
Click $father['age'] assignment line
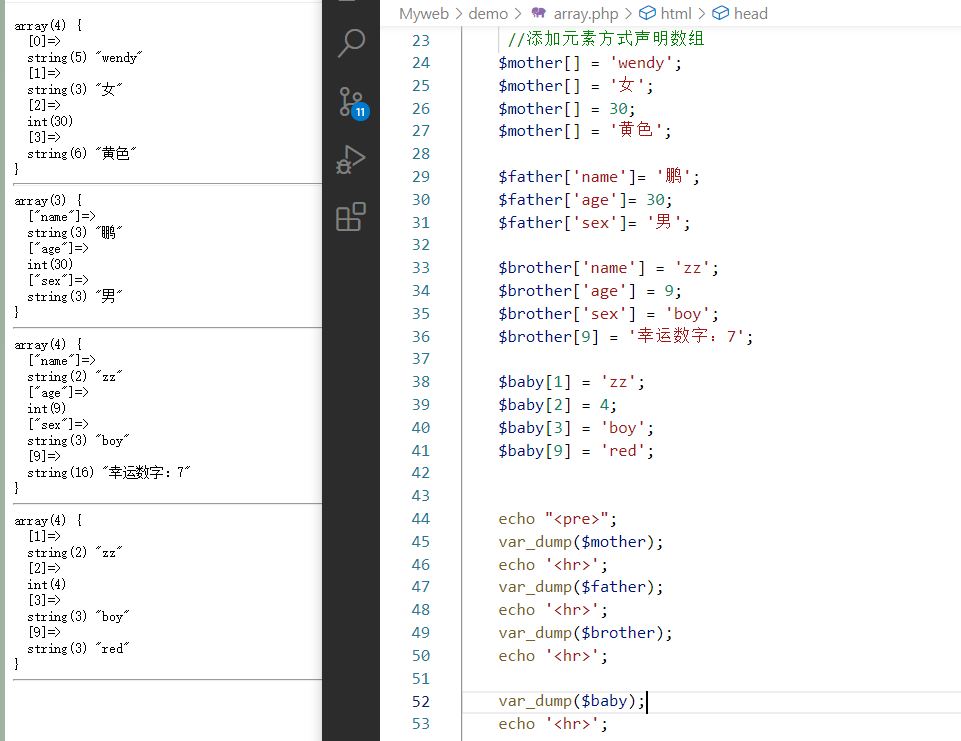[585, 200]
